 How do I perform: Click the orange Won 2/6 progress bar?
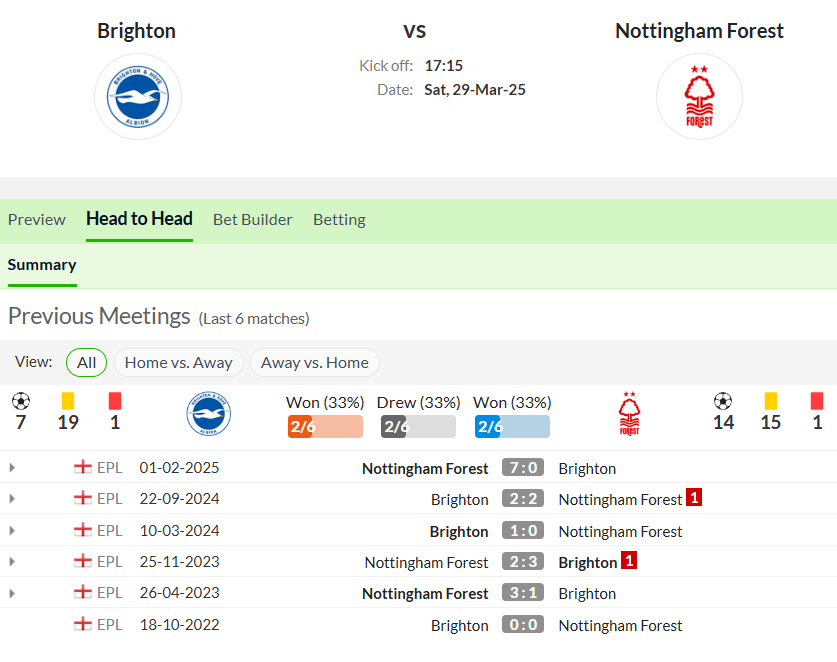pos(325,426)
